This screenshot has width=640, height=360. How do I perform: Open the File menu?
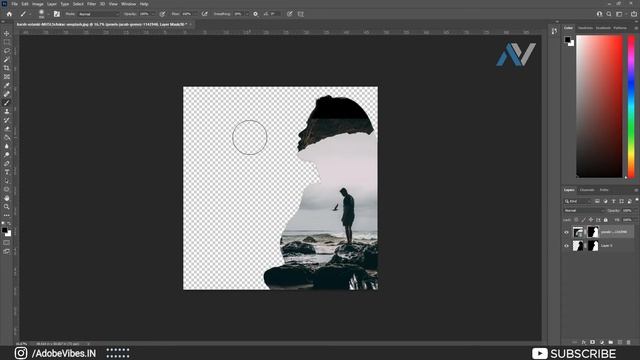[14, 4]
